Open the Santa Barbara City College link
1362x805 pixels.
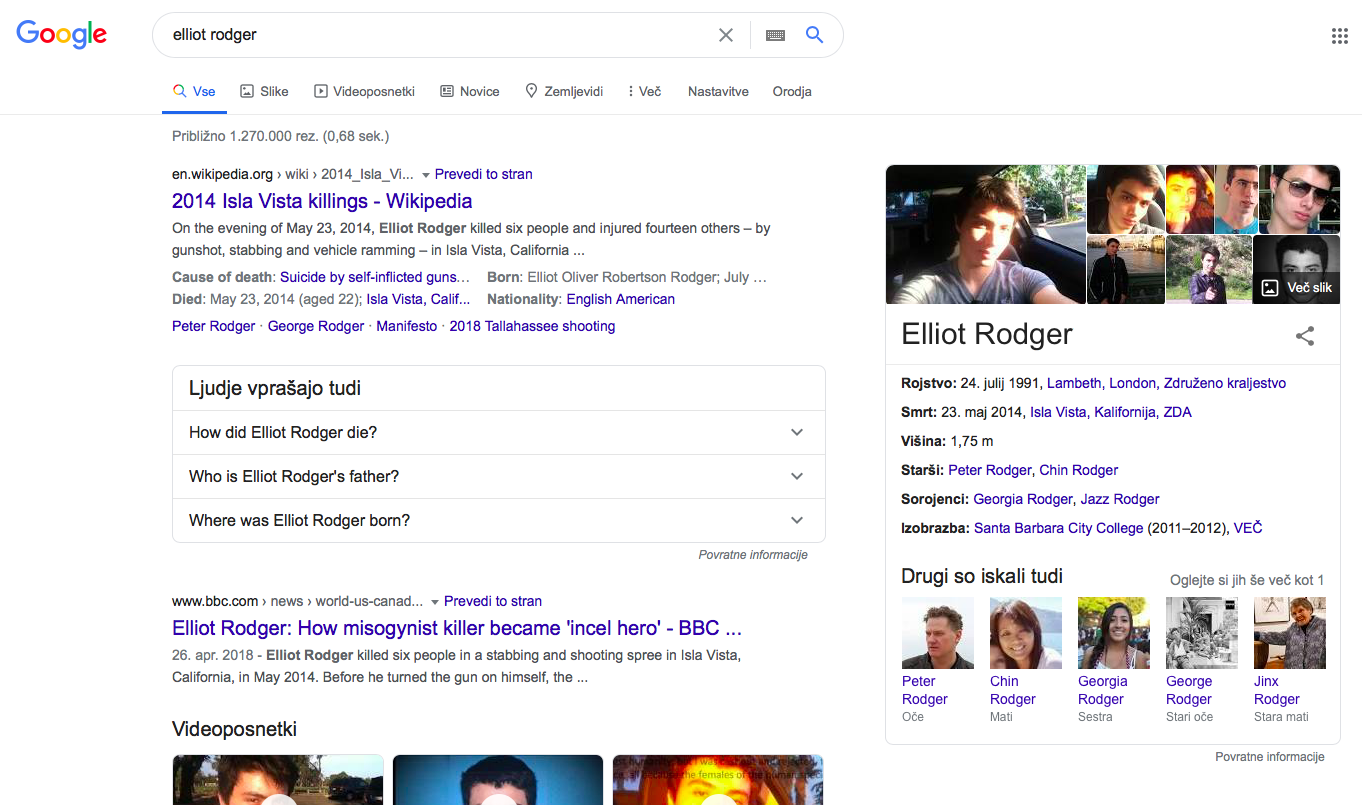1058,528
